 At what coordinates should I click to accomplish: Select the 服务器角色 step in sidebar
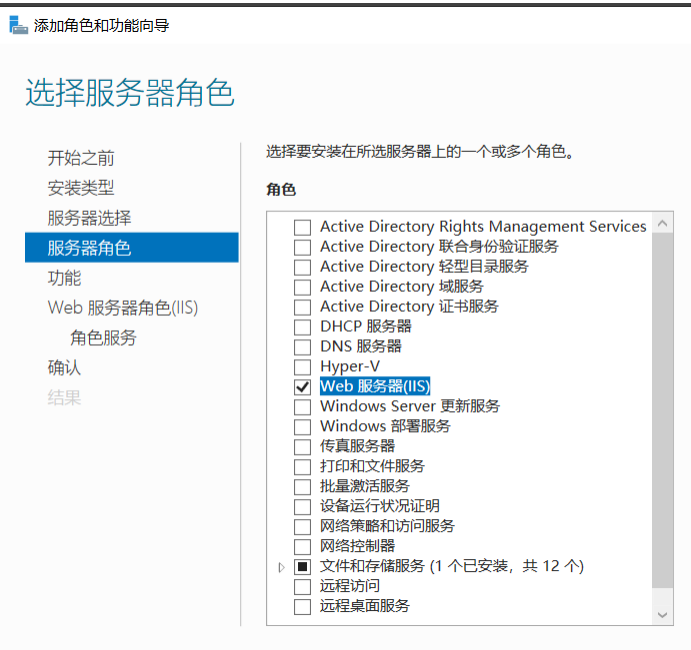coord(132,248)
